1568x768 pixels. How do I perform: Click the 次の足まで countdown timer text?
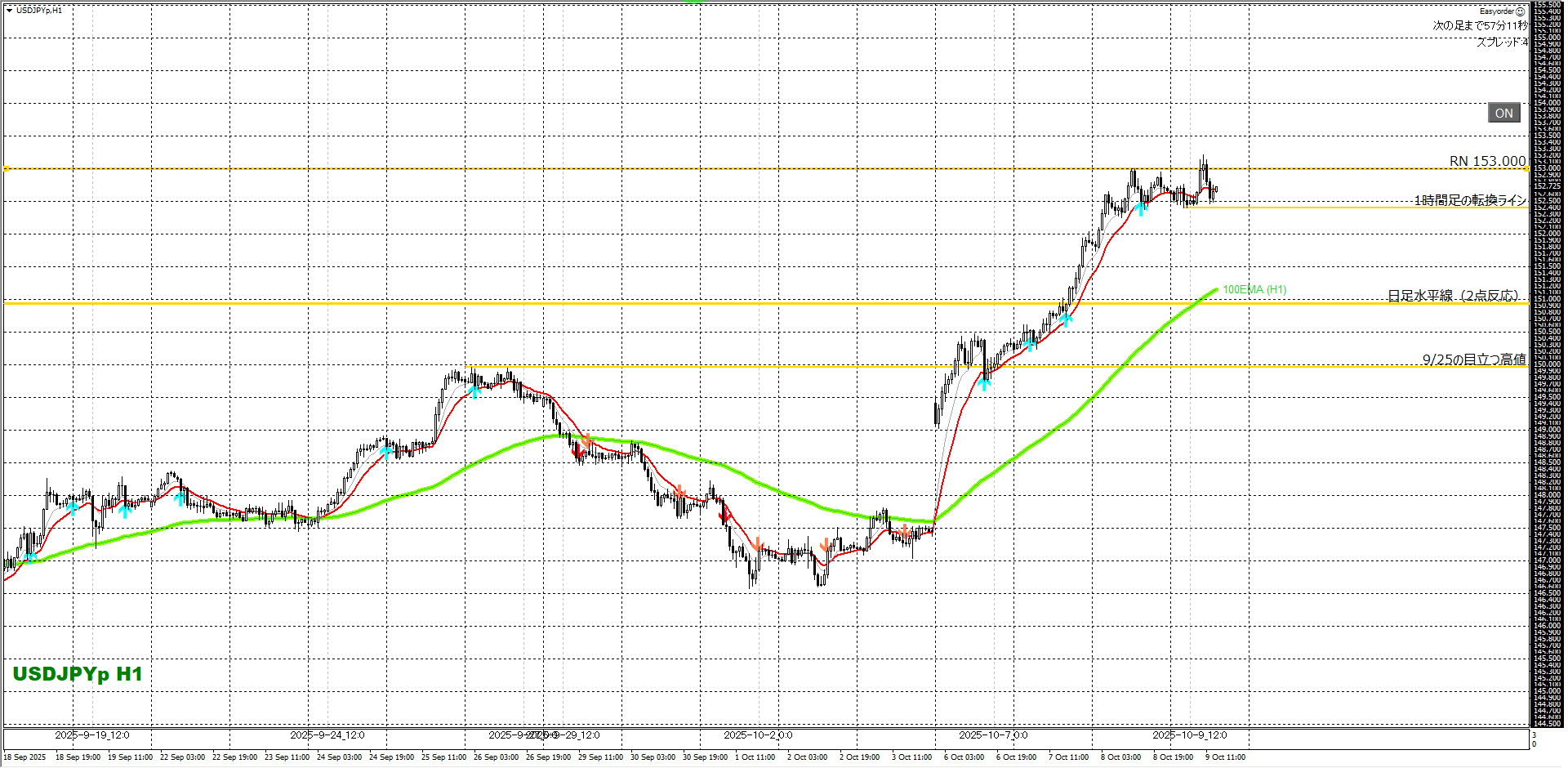pyautogui.click(x=1479, y=26)
